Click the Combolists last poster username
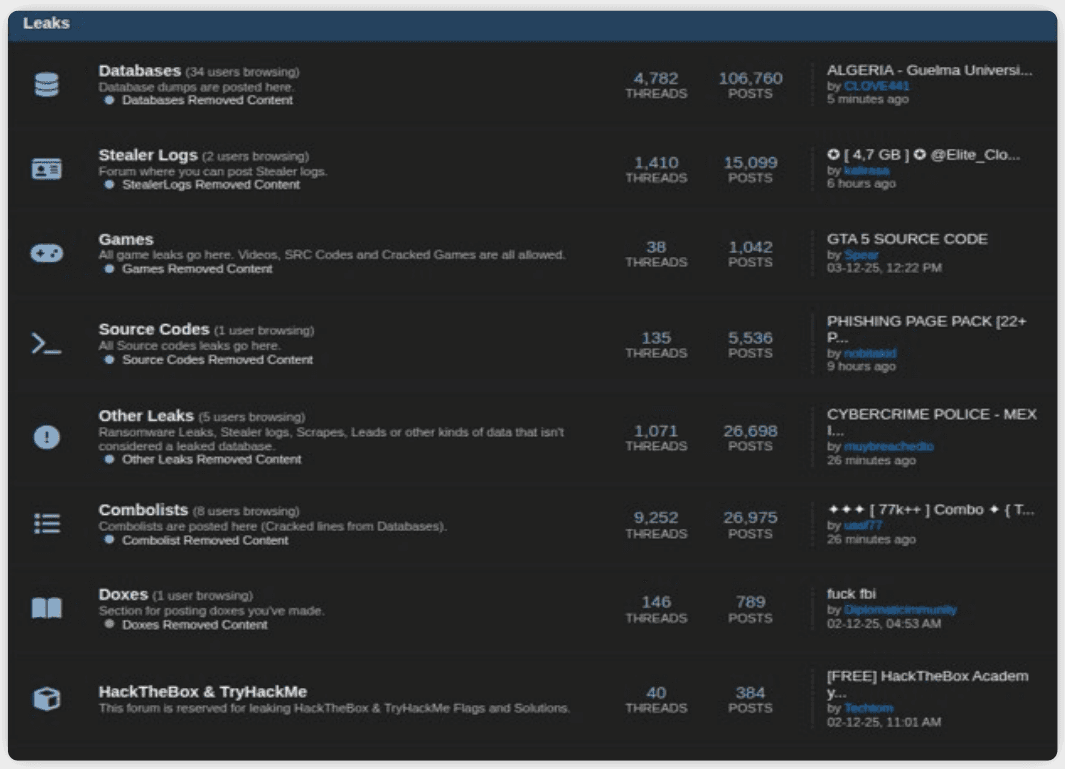Viewport: 1065px width, 769px height. [x=863, y=525]
